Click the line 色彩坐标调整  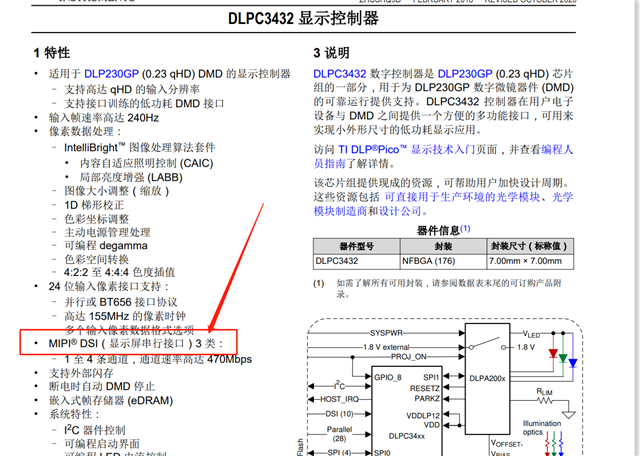coord(96,219)
